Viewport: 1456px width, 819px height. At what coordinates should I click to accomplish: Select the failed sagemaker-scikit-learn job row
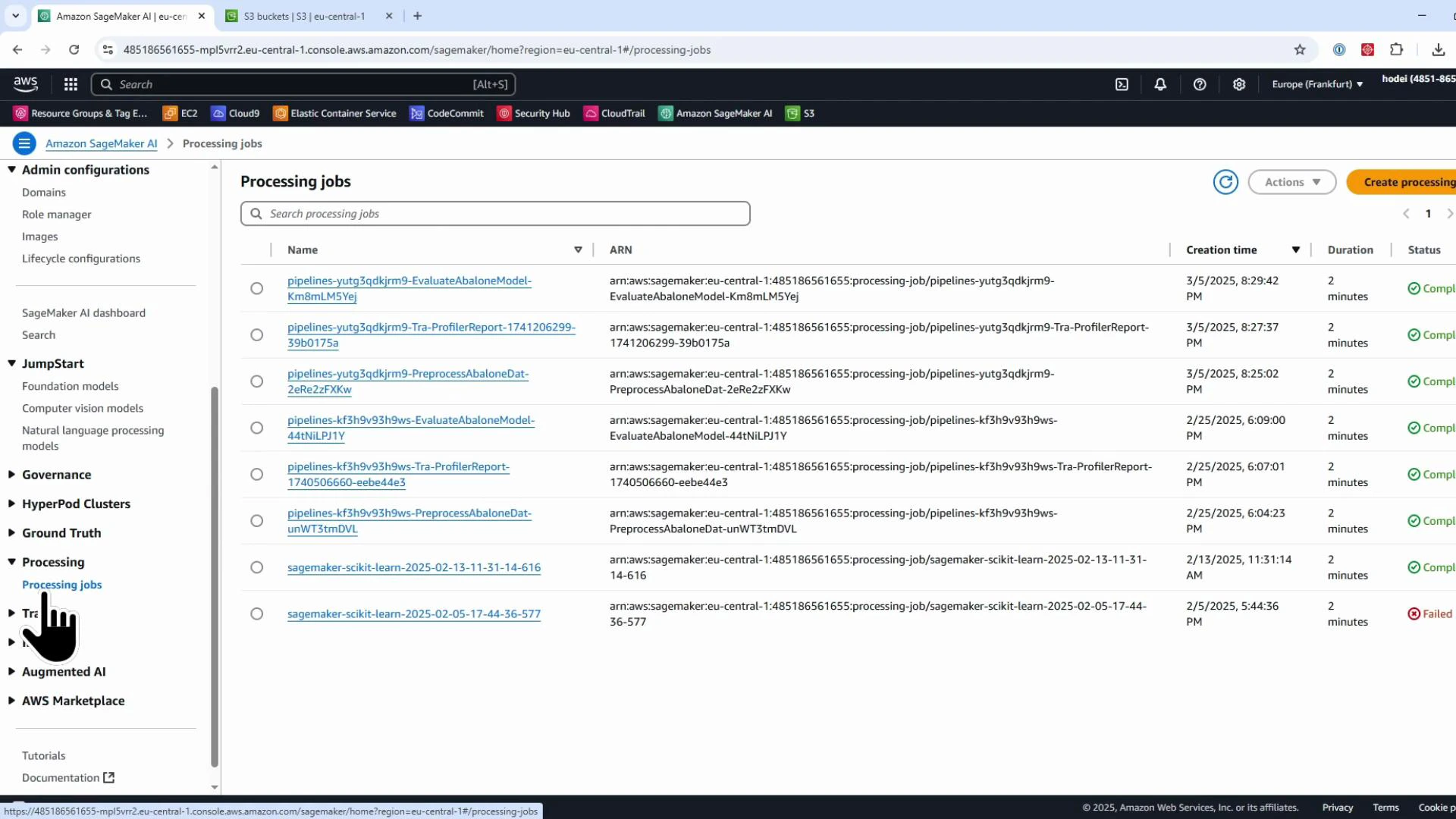(x=256, y=613)
